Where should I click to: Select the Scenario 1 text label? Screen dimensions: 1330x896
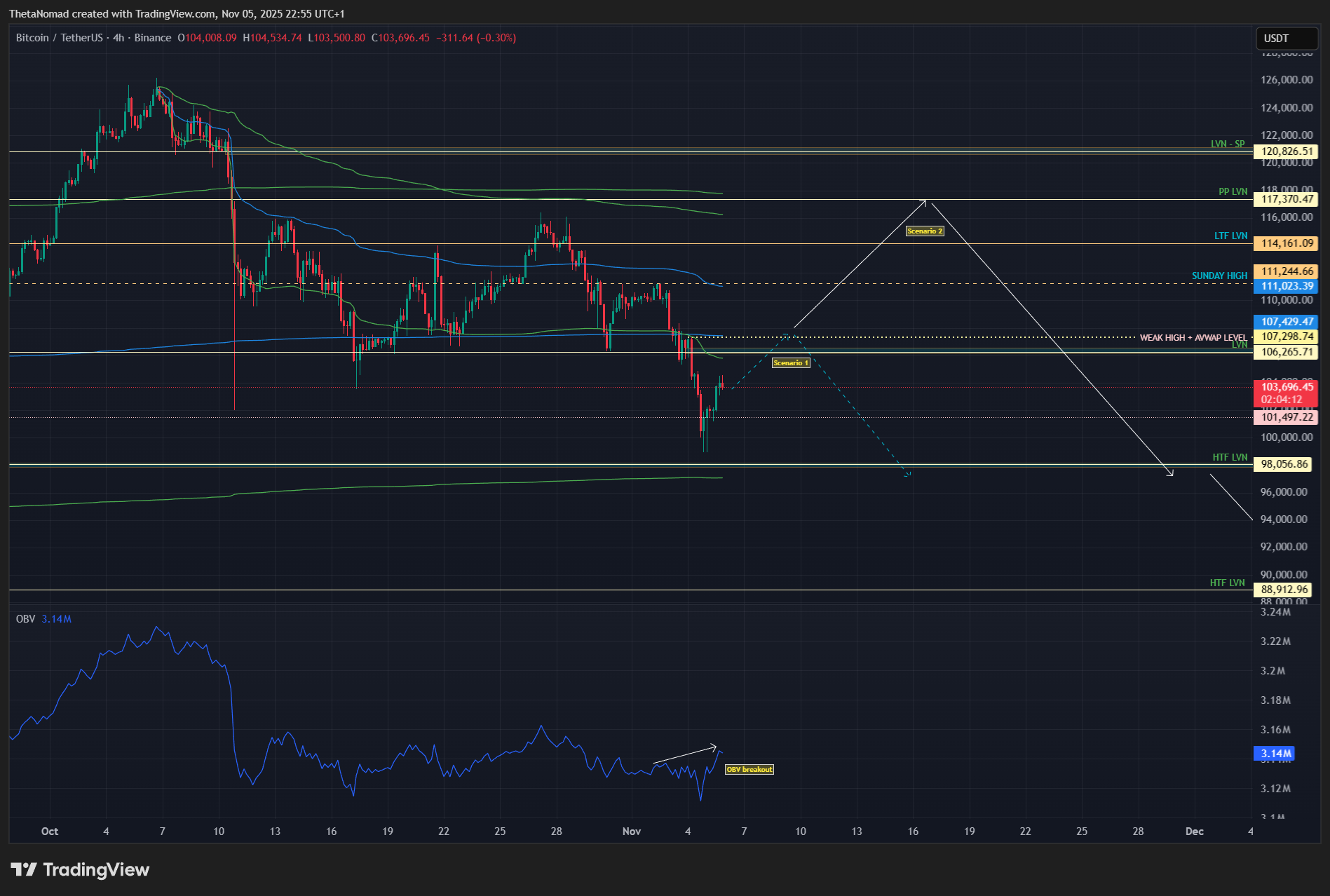tap(791, 363)
